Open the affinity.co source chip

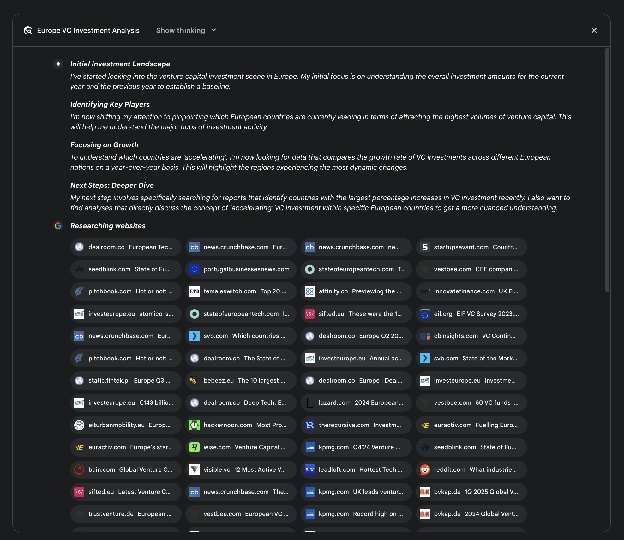[356, 291]
